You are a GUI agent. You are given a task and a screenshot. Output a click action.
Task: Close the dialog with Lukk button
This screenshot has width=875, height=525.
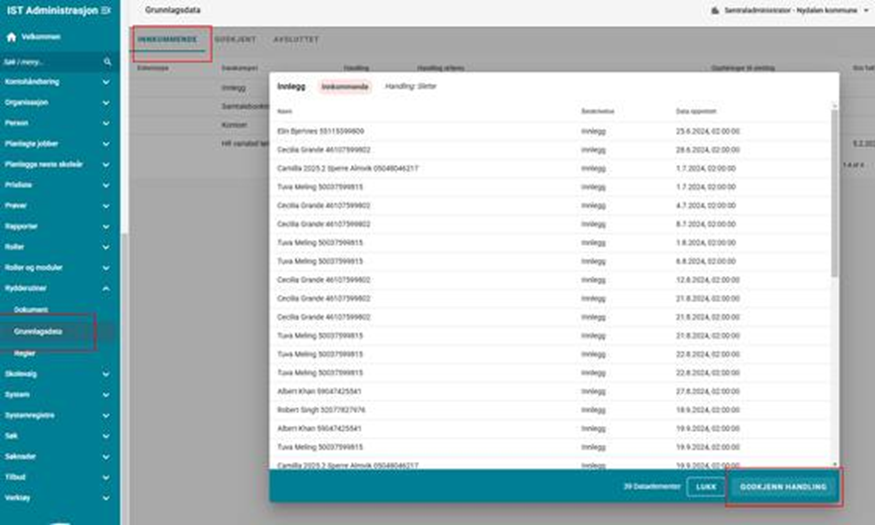(705, 487)
